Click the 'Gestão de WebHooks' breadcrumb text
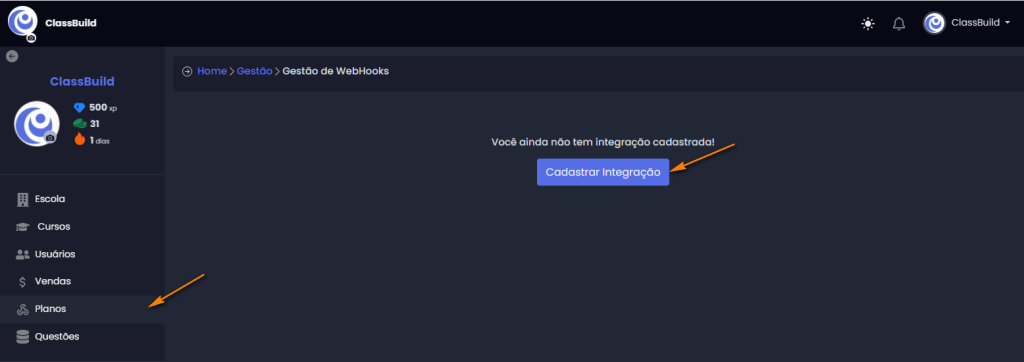 [336, 71]
